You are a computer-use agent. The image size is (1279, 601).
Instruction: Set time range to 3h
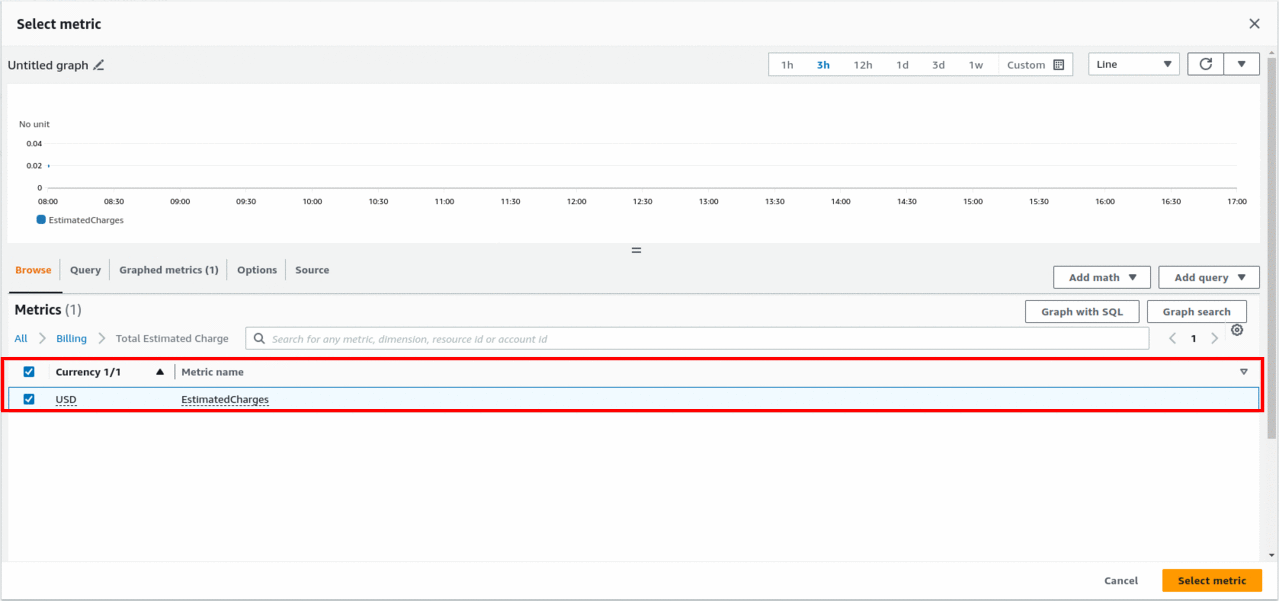823,65
